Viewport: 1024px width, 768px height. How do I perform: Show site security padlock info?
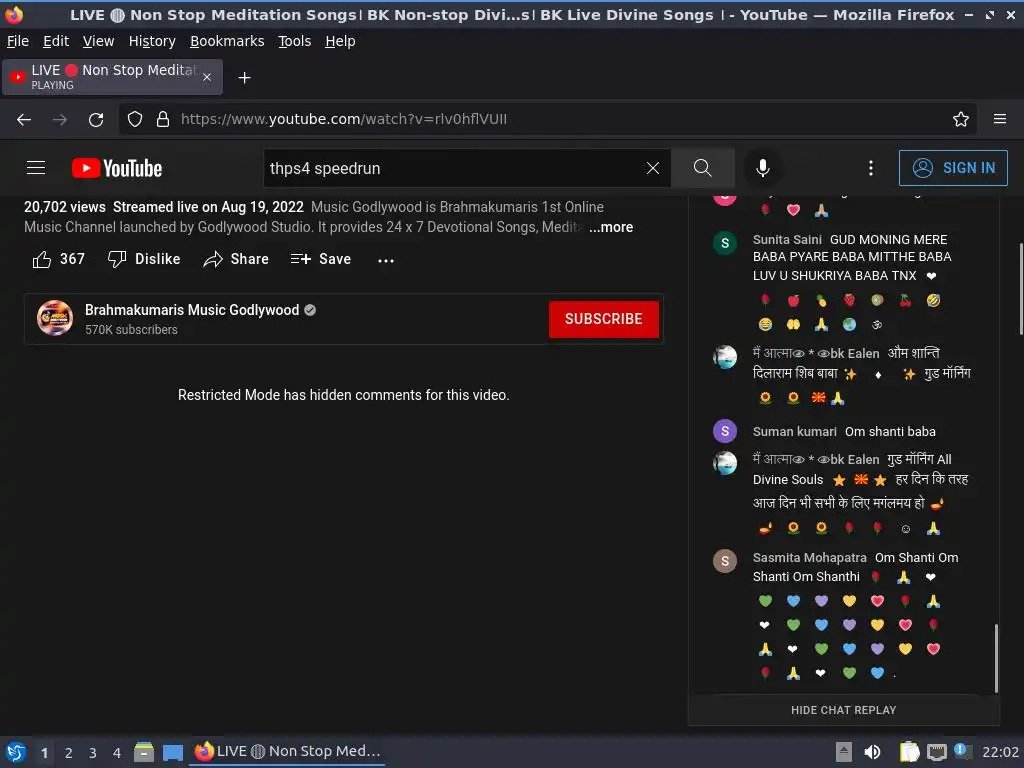(163, 119)
